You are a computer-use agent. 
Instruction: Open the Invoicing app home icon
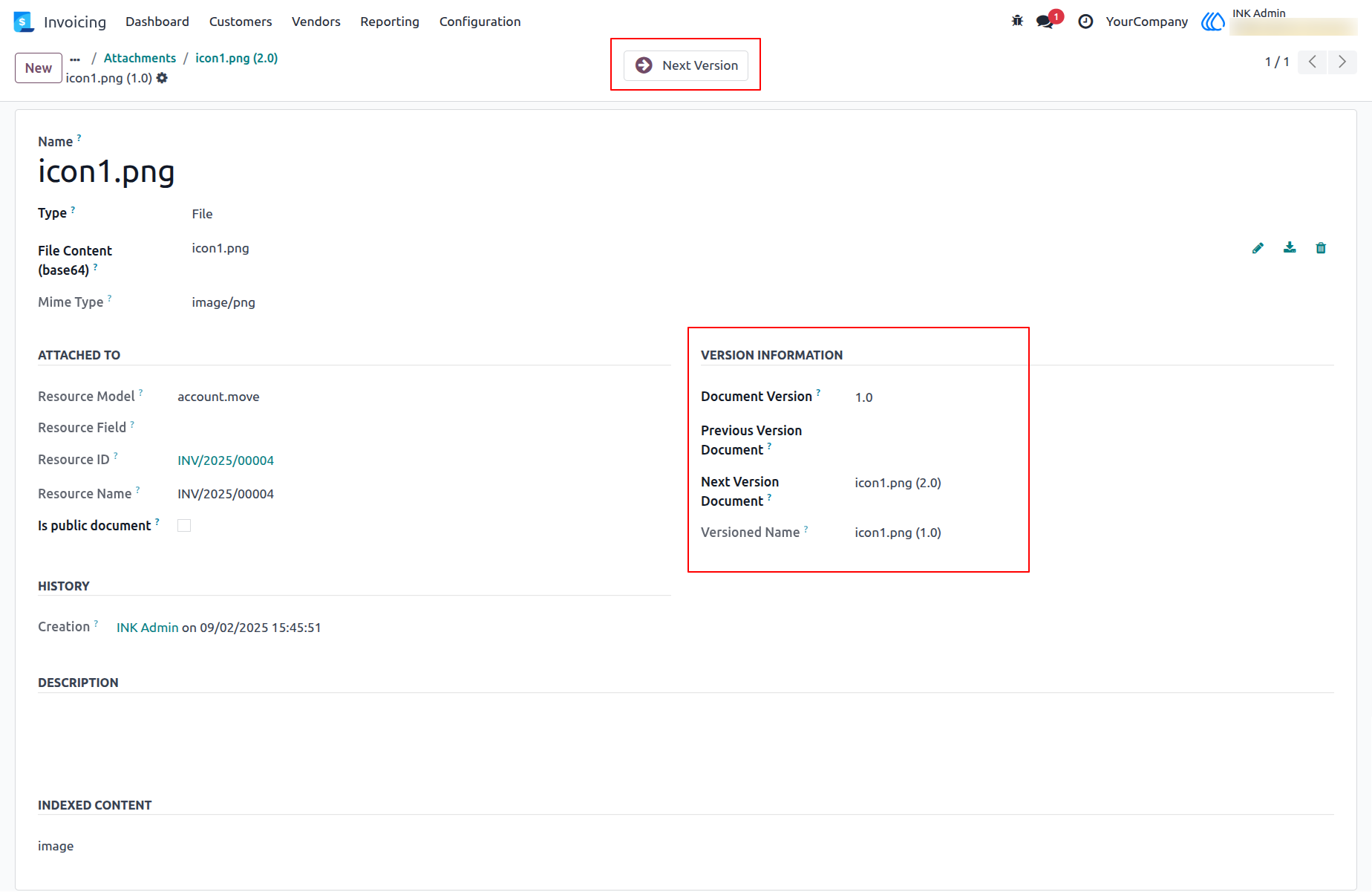click(x=24, y=22)
